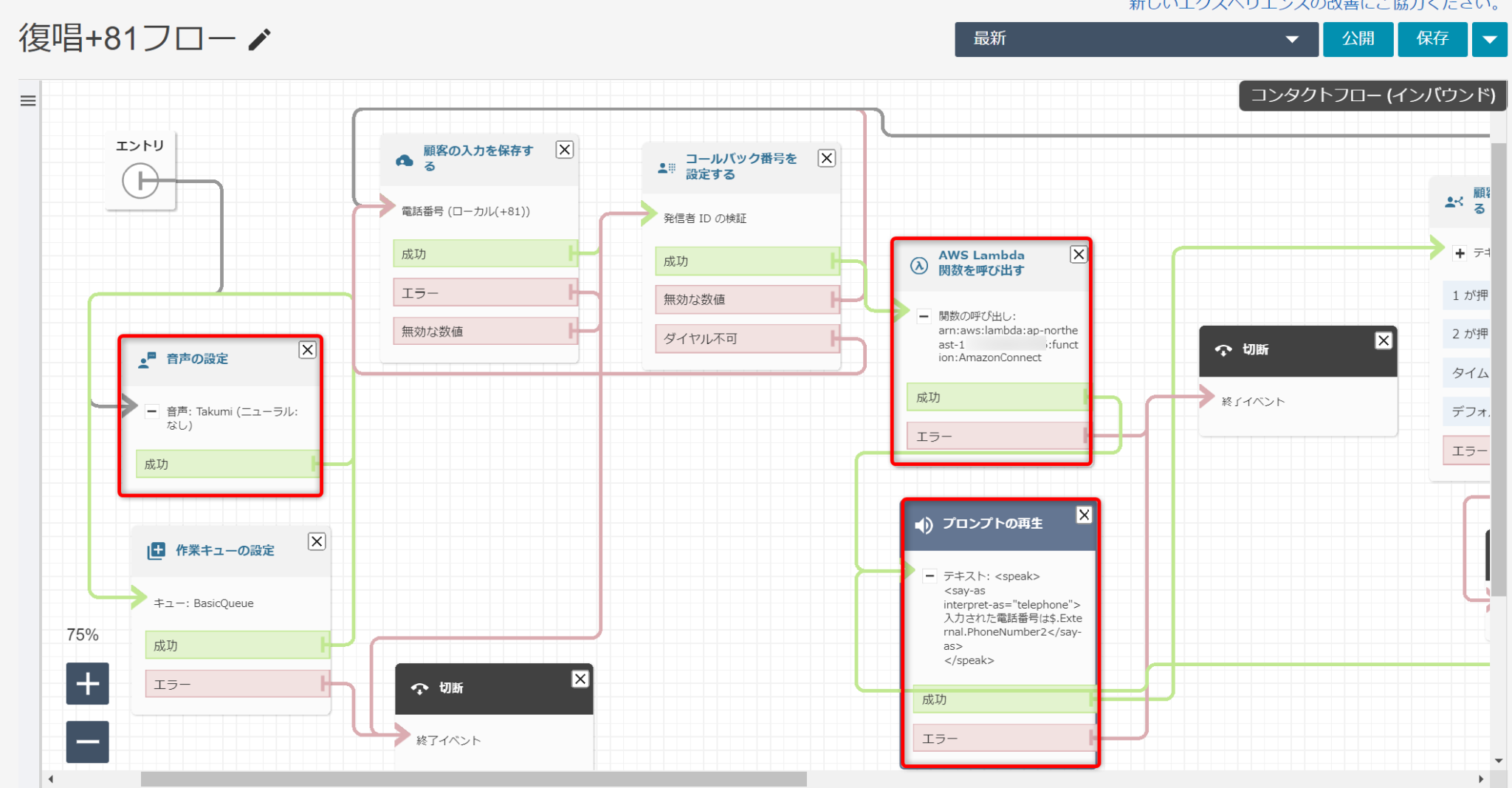Image resolution: width=1512 pixels, height=788 pixels.
Task: Click the Lambda icon on AWS Lambda関数を呼び出す block
Action: [x=918, y=265]
